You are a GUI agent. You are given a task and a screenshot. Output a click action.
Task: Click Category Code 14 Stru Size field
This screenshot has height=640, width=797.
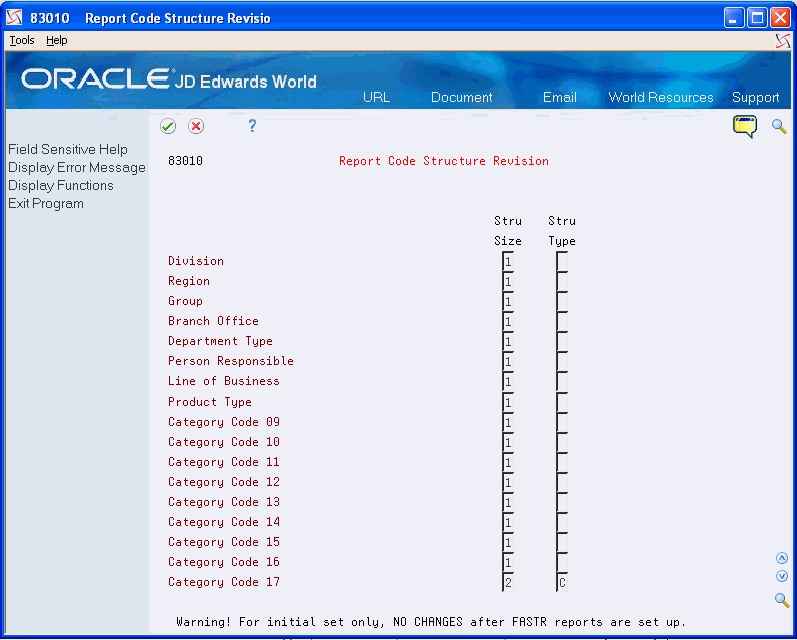(508, 523)
